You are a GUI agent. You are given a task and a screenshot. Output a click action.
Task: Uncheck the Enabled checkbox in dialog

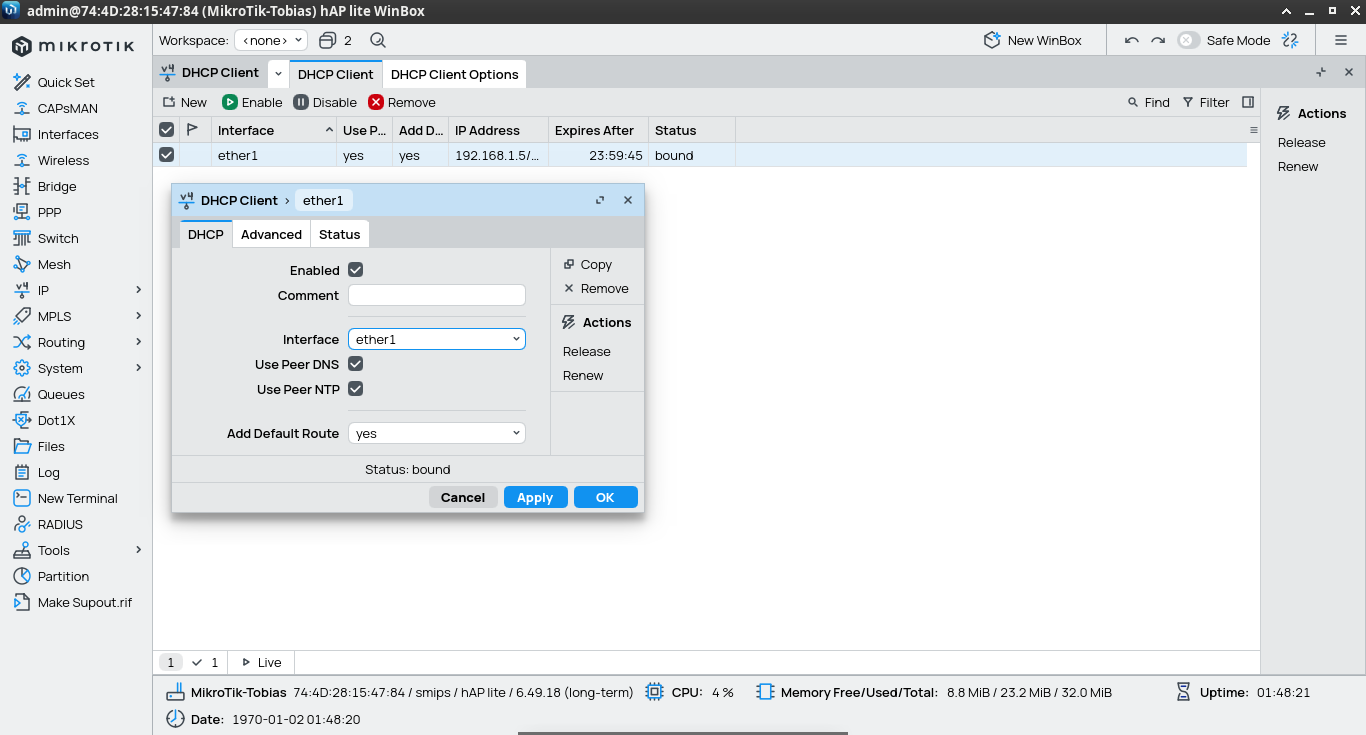pos(355,270)
